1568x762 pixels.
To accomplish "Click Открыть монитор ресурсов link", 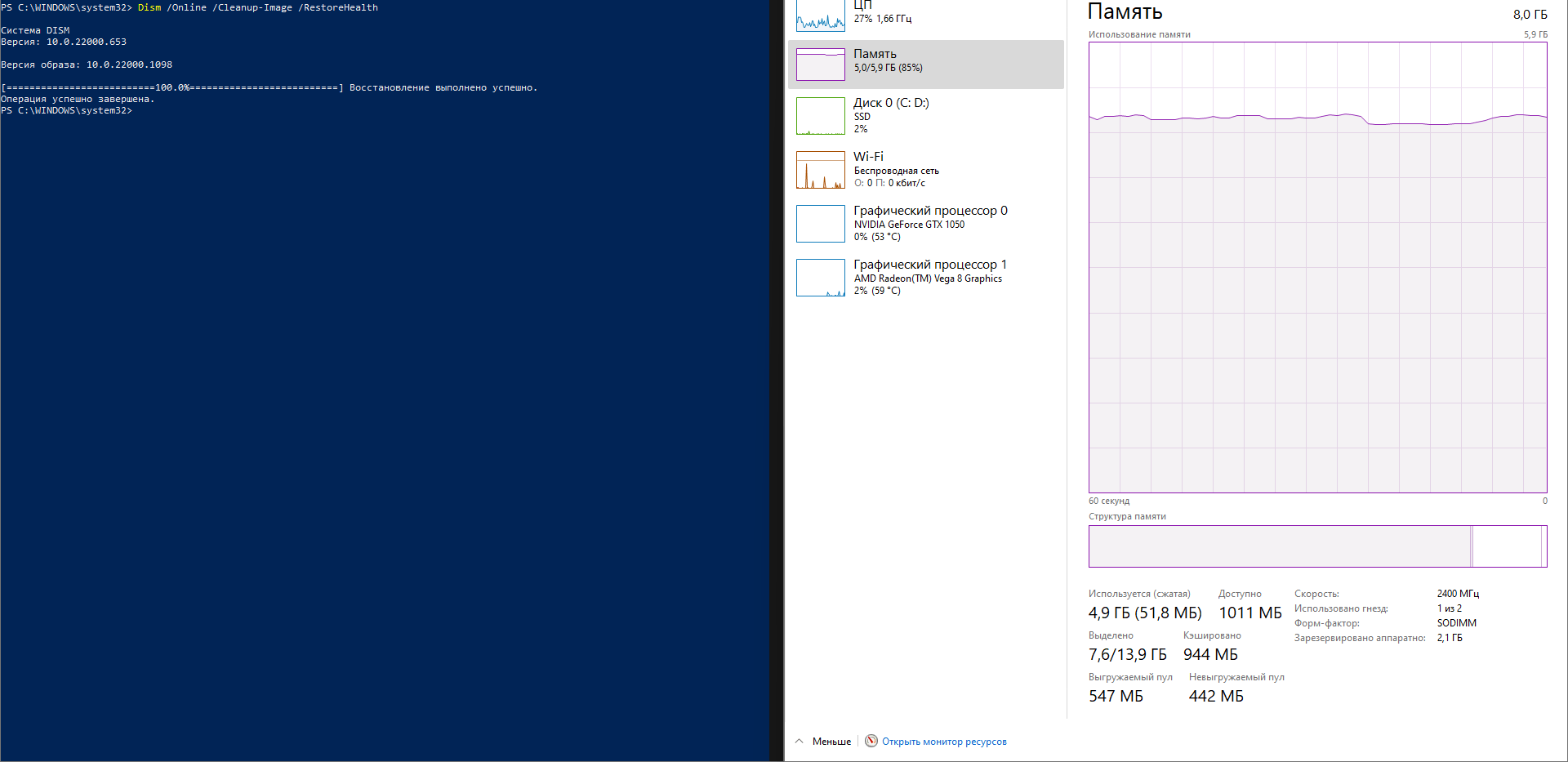I will (x=944, y=742).
